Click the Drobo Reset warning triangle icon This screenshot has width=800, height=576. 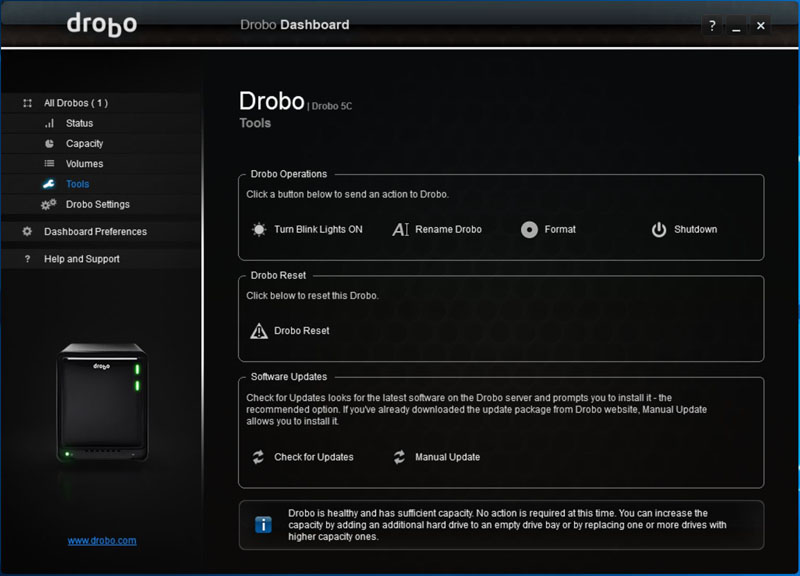click(x=259, y=331)
